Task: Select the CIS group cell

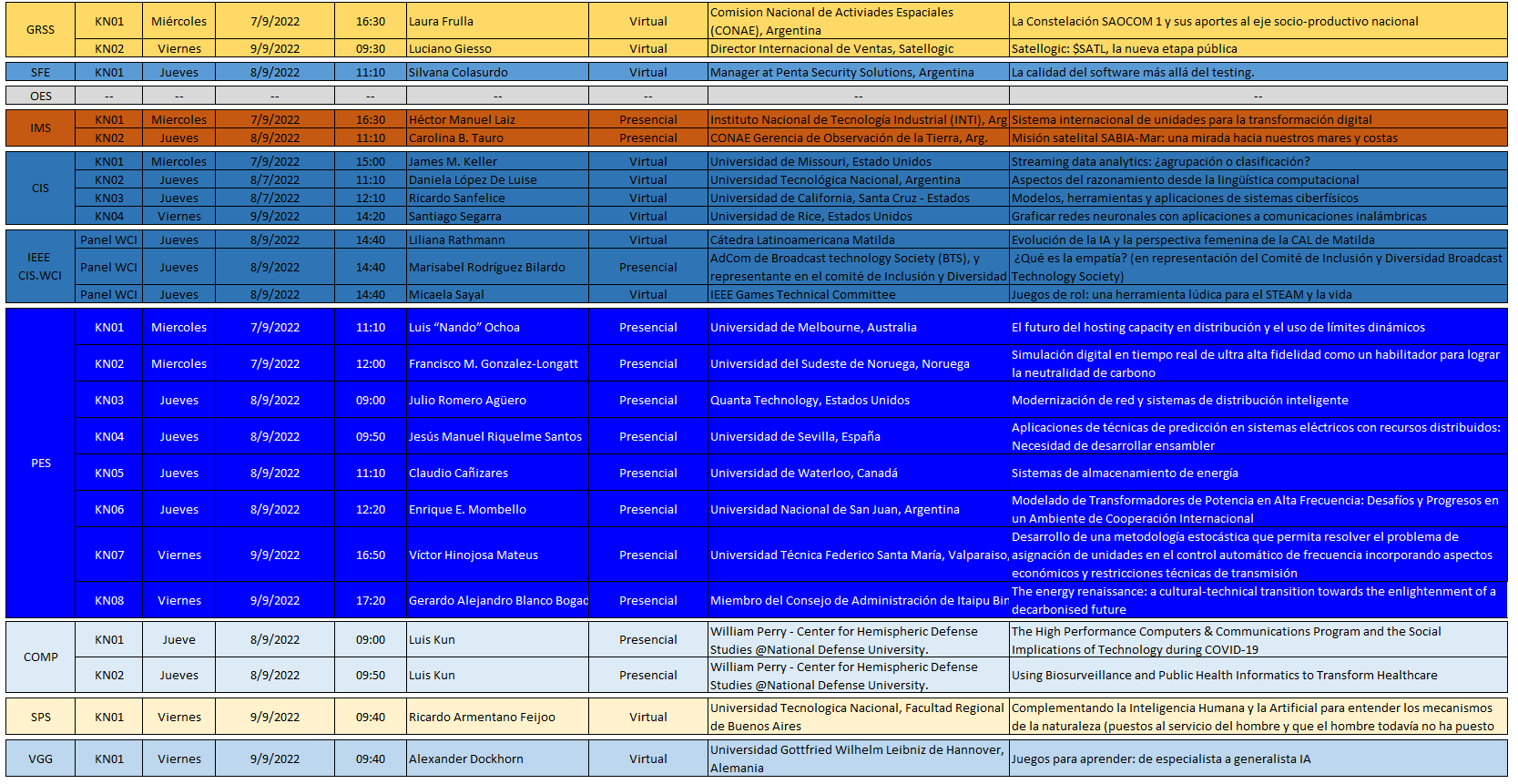Action: (40, 188)
